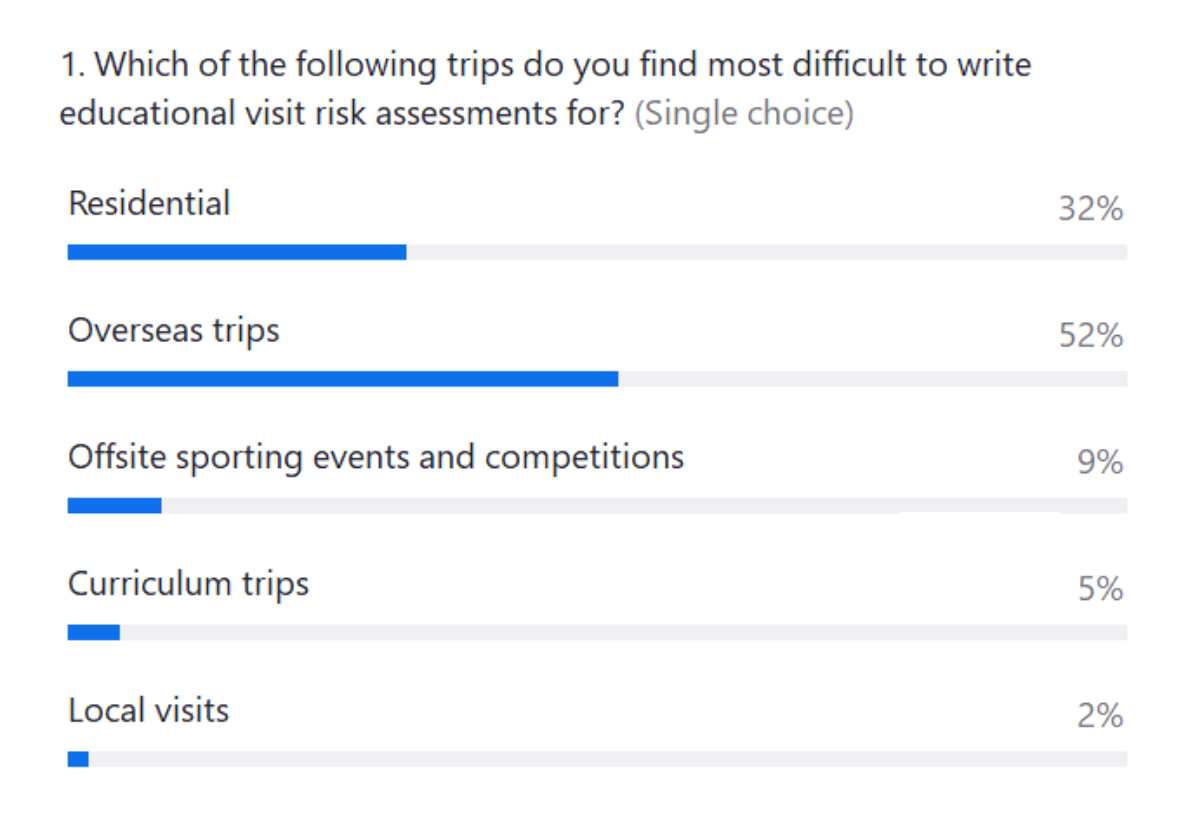
Task: Click the blue Local visits bar fill
Action: pos(78,759)
